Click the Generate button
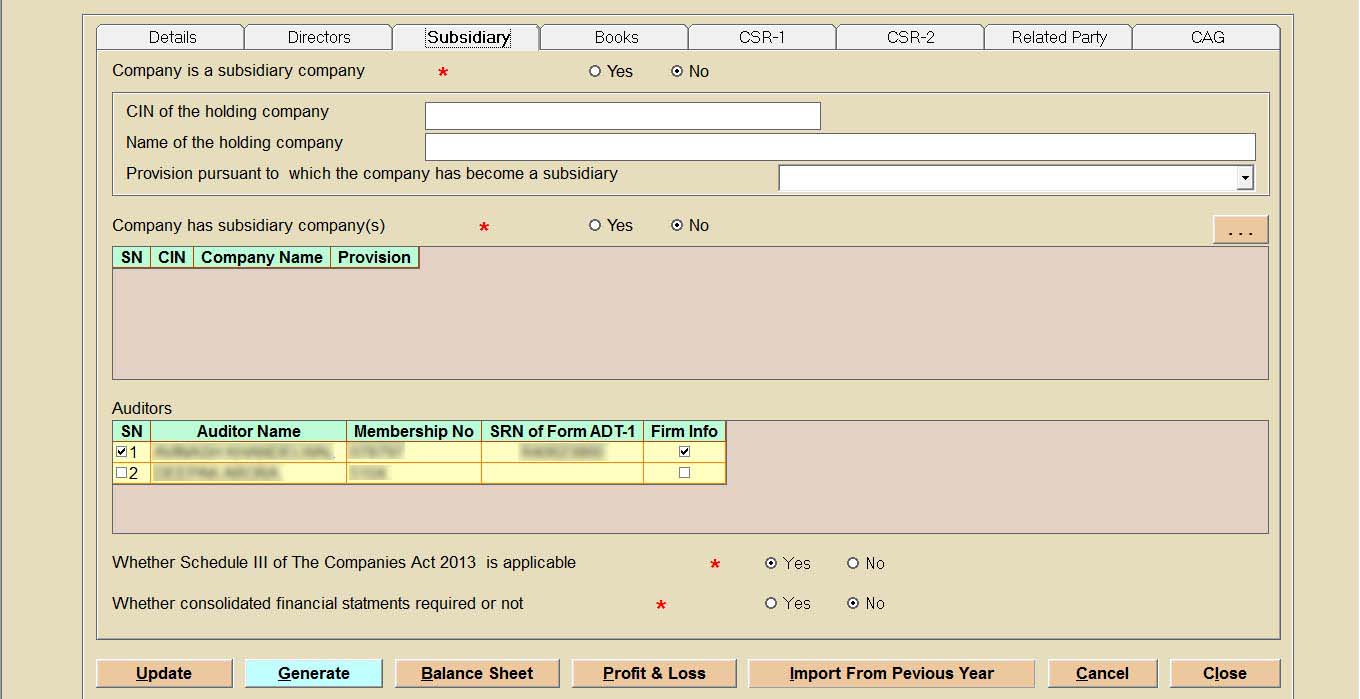Screen dimensions: 1360x699 point(313,673)
